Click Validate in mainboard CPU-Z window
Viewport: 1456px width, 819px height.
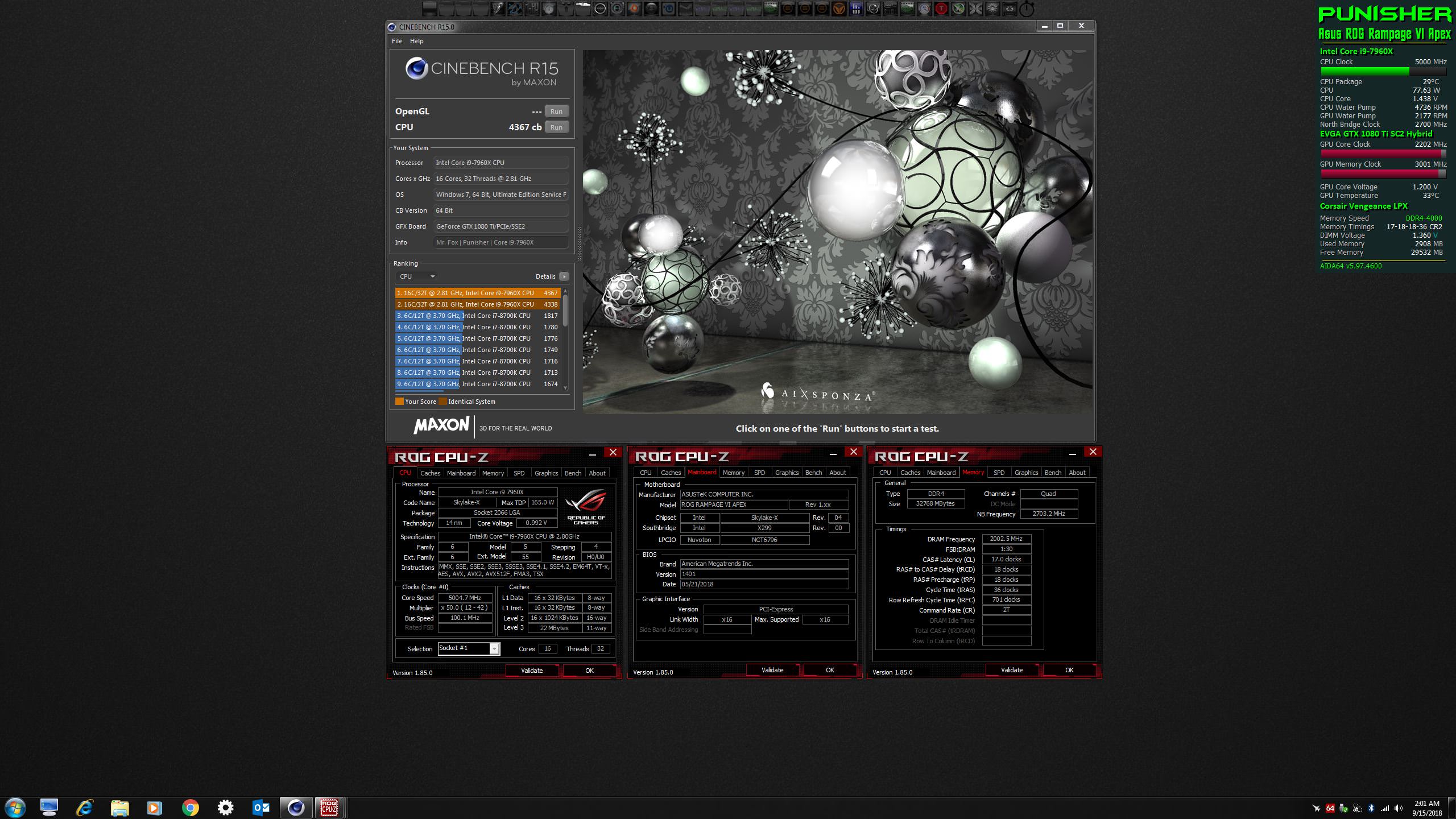click(x=772, y=670)
